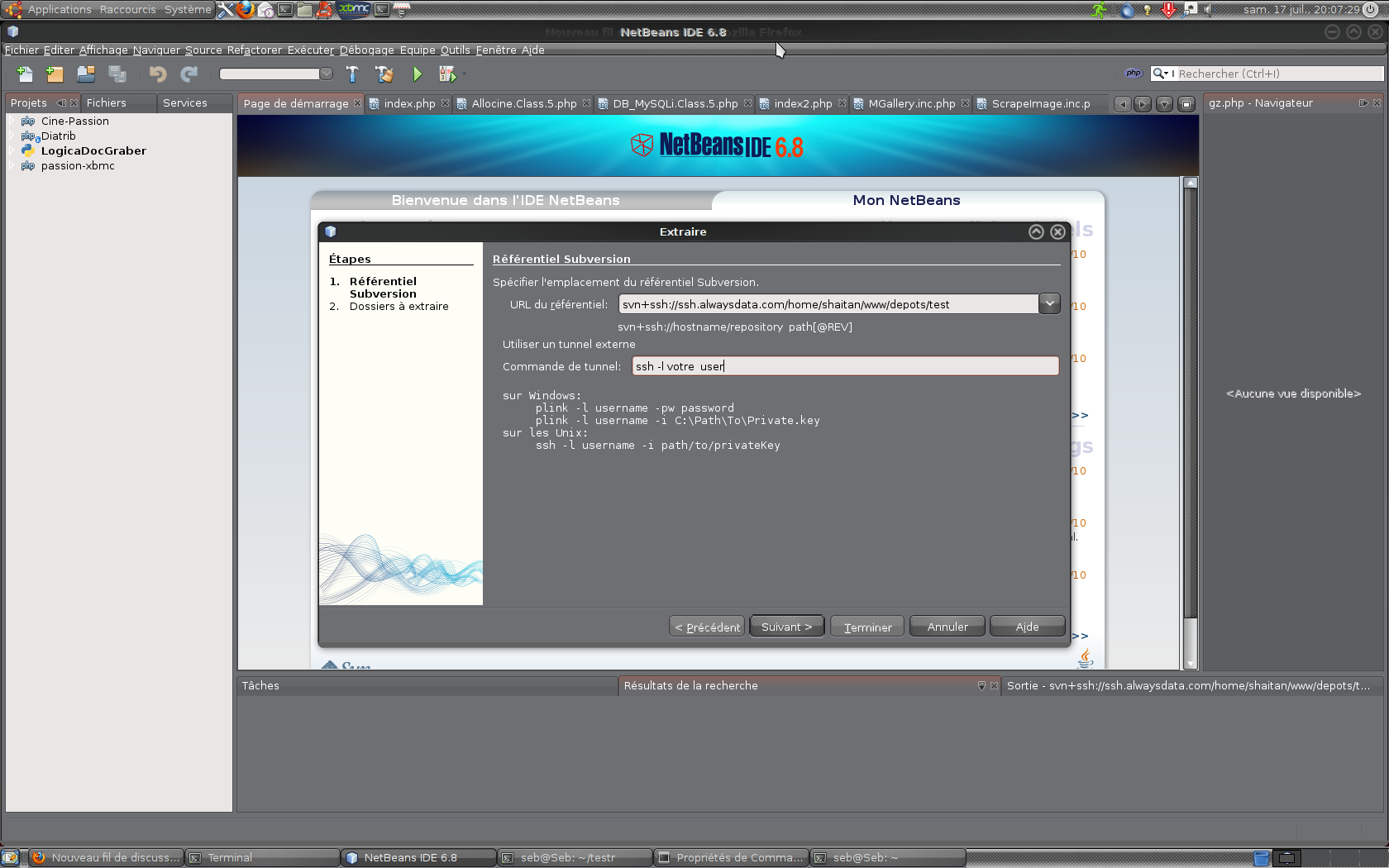Minimize the Projets panel
This screenshot has height=868, width=1389.
click(x=61, y=103)
